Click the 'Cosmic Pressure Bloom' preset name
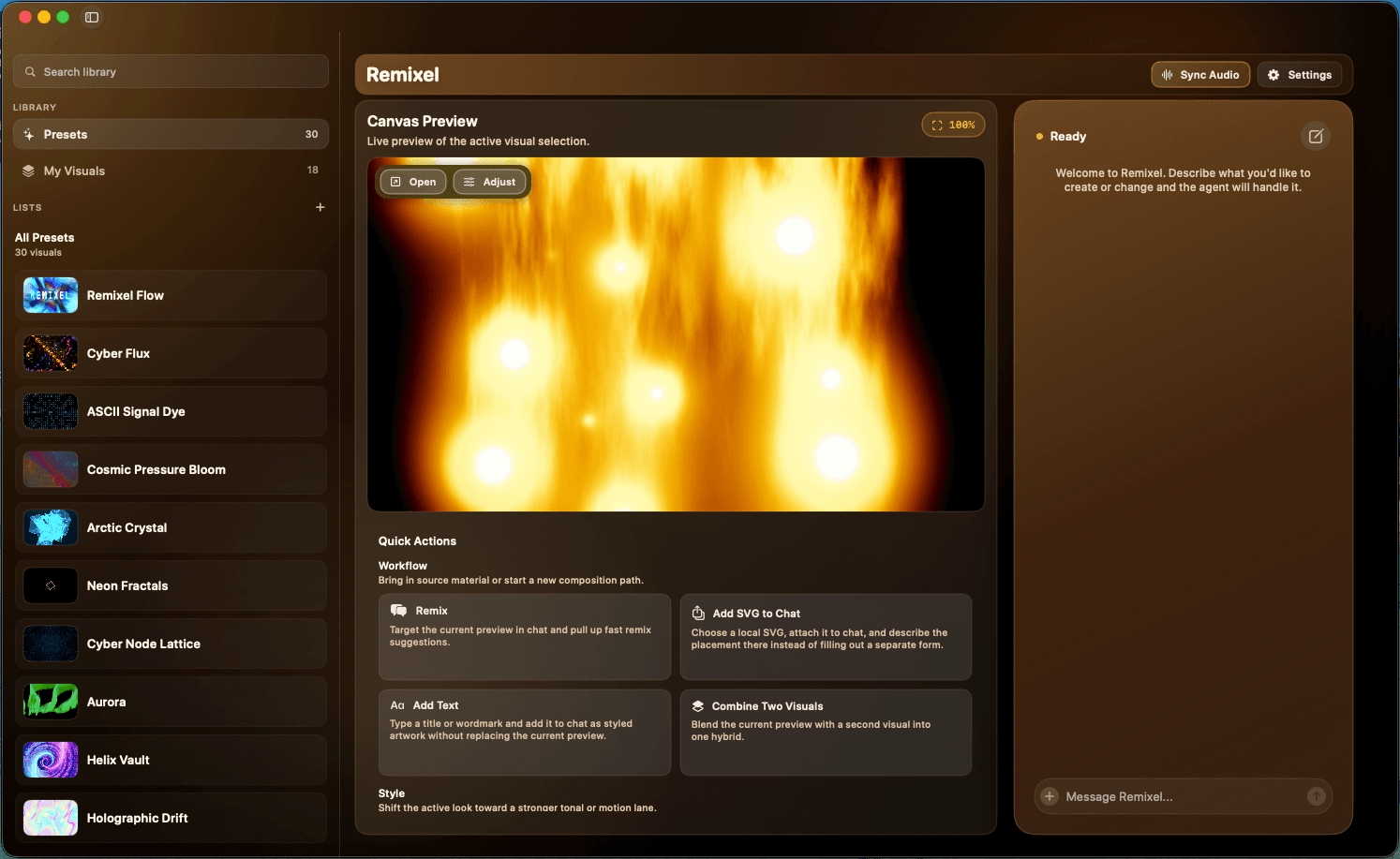 pyautogui.click(x=156, y=469)
